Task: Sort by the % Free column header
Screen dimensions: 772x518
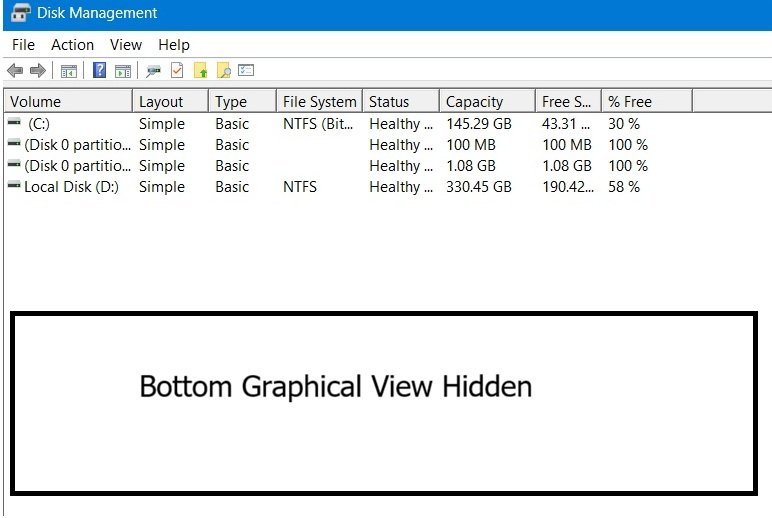Action: point(647,101)
